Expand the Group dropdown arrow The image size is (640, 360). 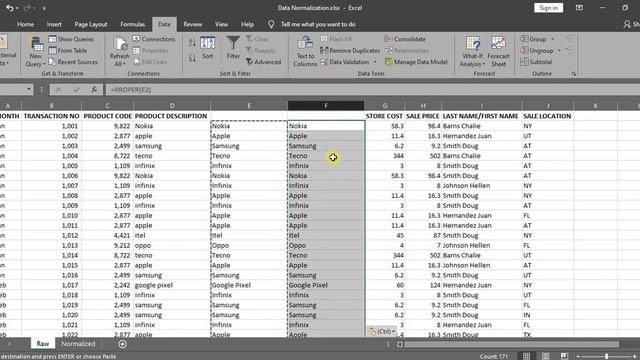(x=552, y=39)
